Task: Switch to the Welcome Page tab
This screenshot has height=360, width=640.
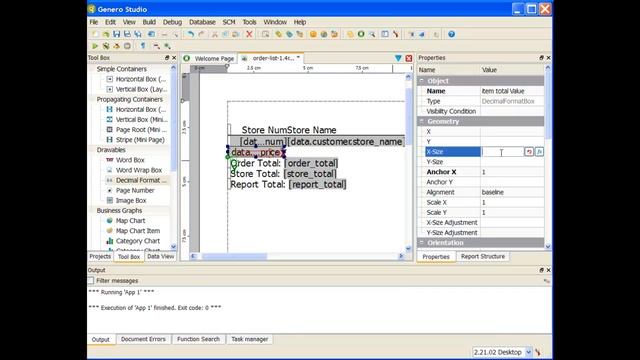Action: (x=209, y=58)
